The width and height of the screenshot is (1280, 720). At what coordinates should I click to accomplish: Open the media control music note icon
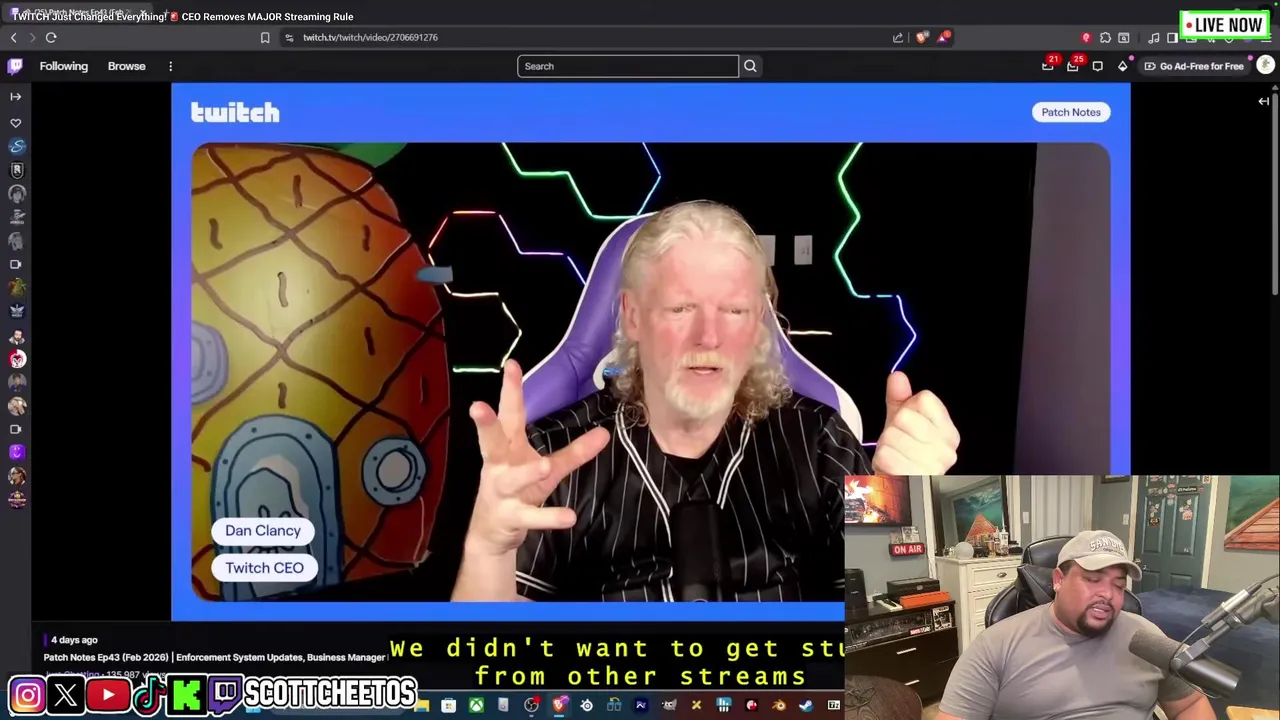point(1154,38)
